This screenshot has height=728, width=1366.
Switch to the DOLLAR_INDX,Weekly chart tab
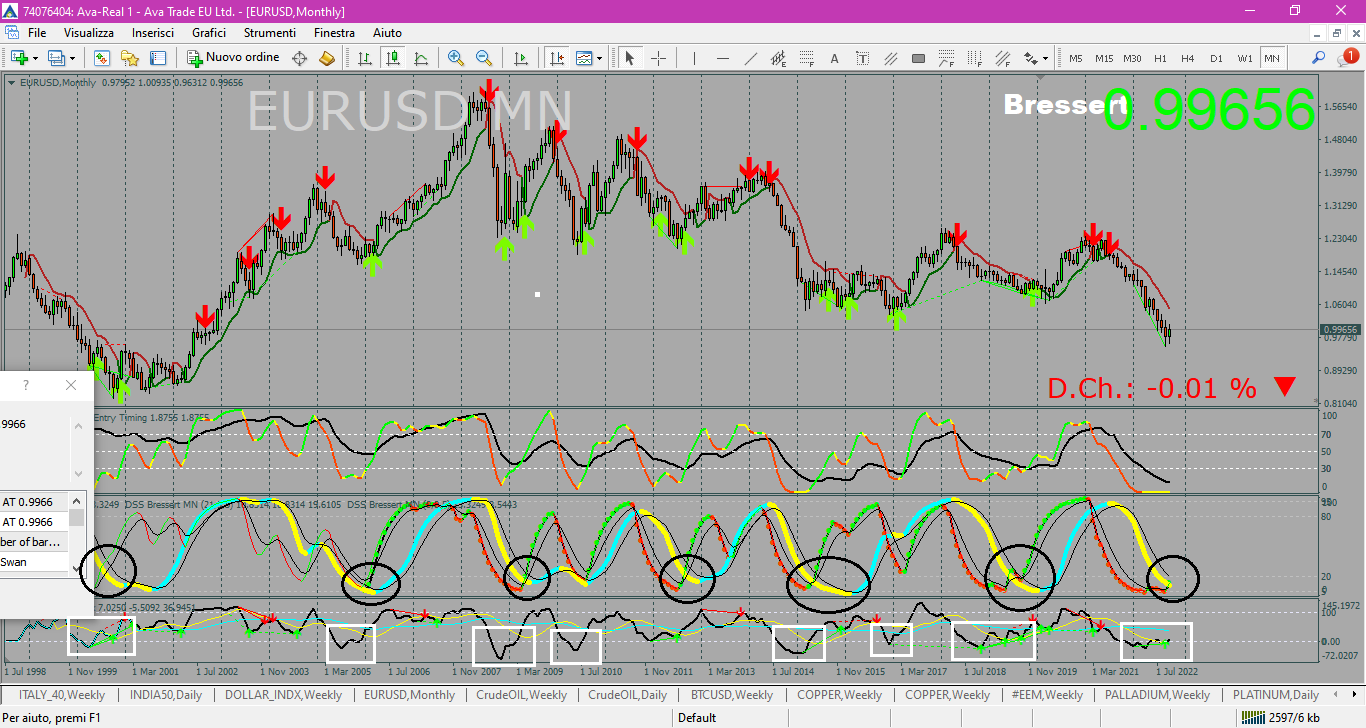283,695
